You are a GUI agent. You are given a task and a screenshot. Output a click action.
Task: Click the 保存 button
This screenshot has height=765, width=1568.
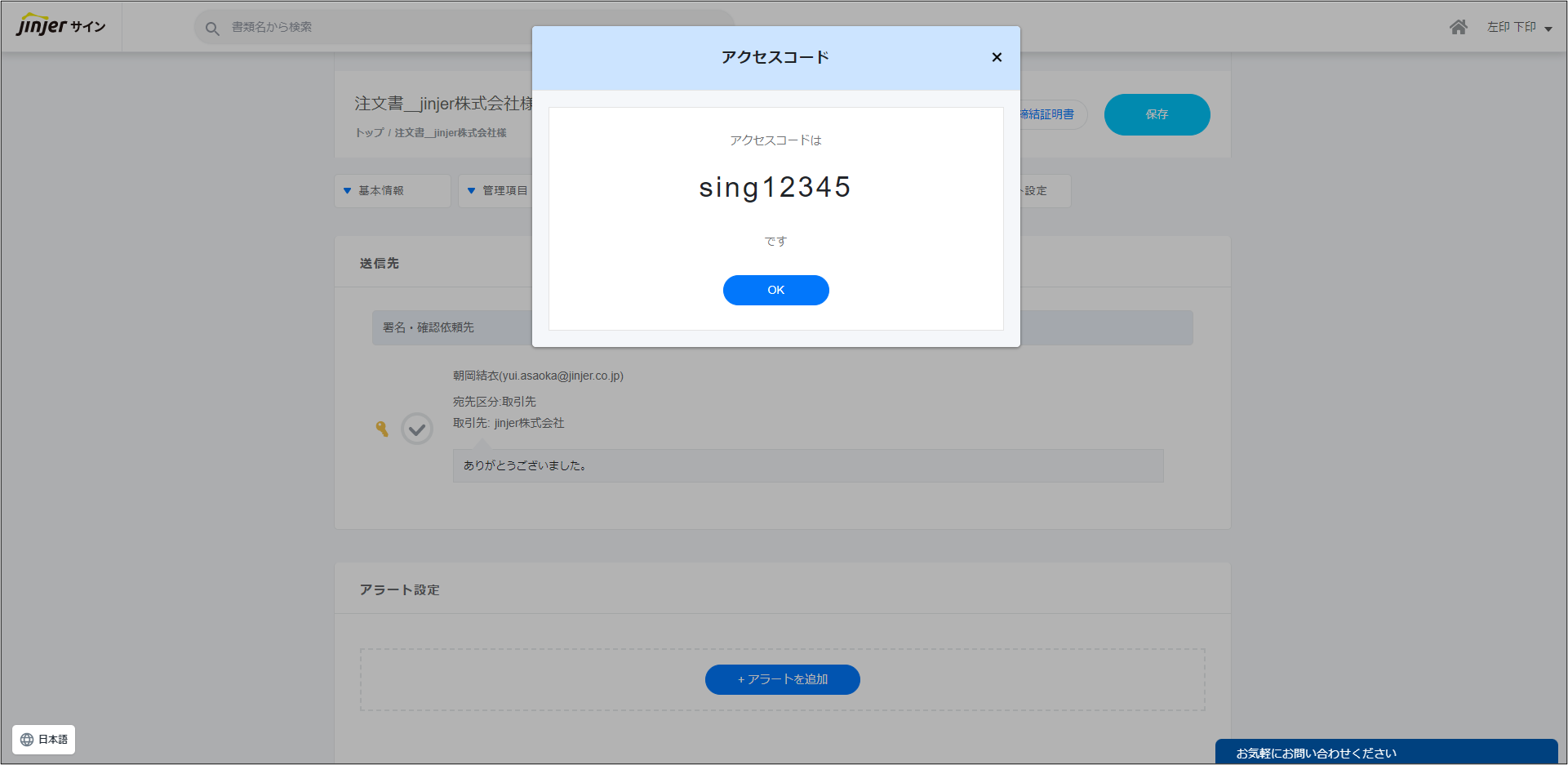click(1156, 114)
